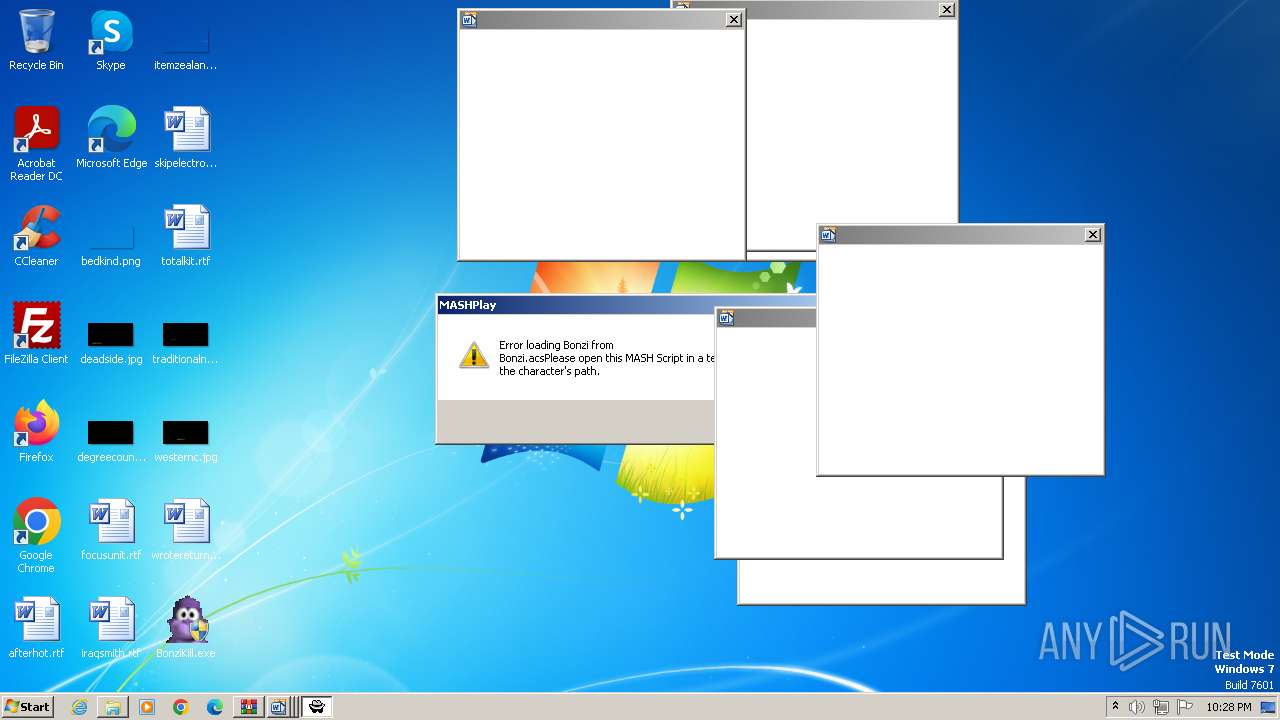Launch FileZilla Client shortcut
The height and width of the screenshot is (720, 1280).
pos(36,334)
